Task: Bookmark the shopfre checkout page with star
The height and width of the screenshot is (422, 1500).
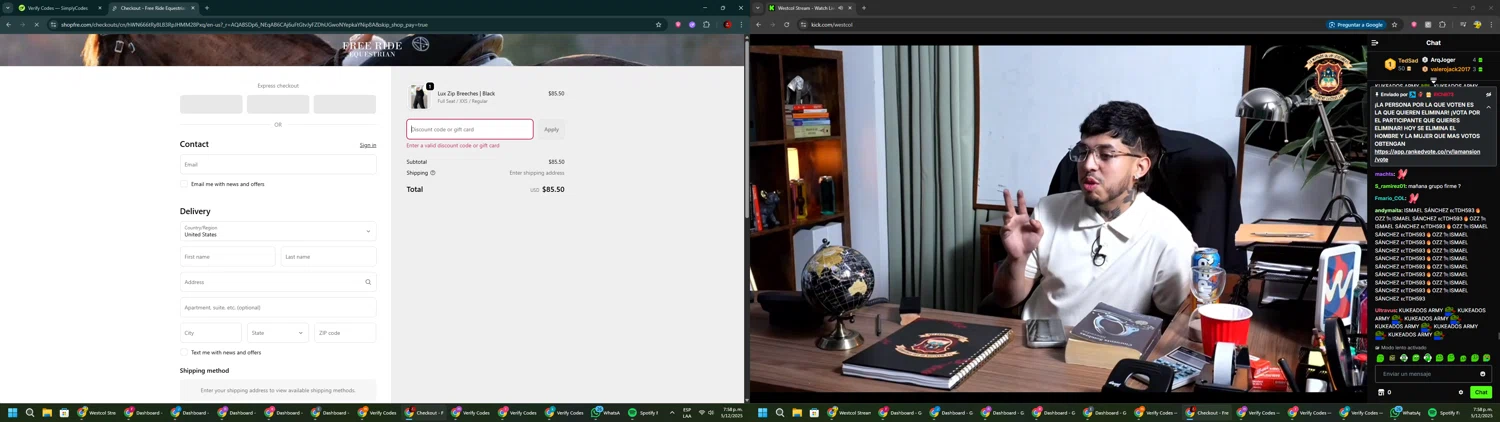Action: click(x=658, y=24)
